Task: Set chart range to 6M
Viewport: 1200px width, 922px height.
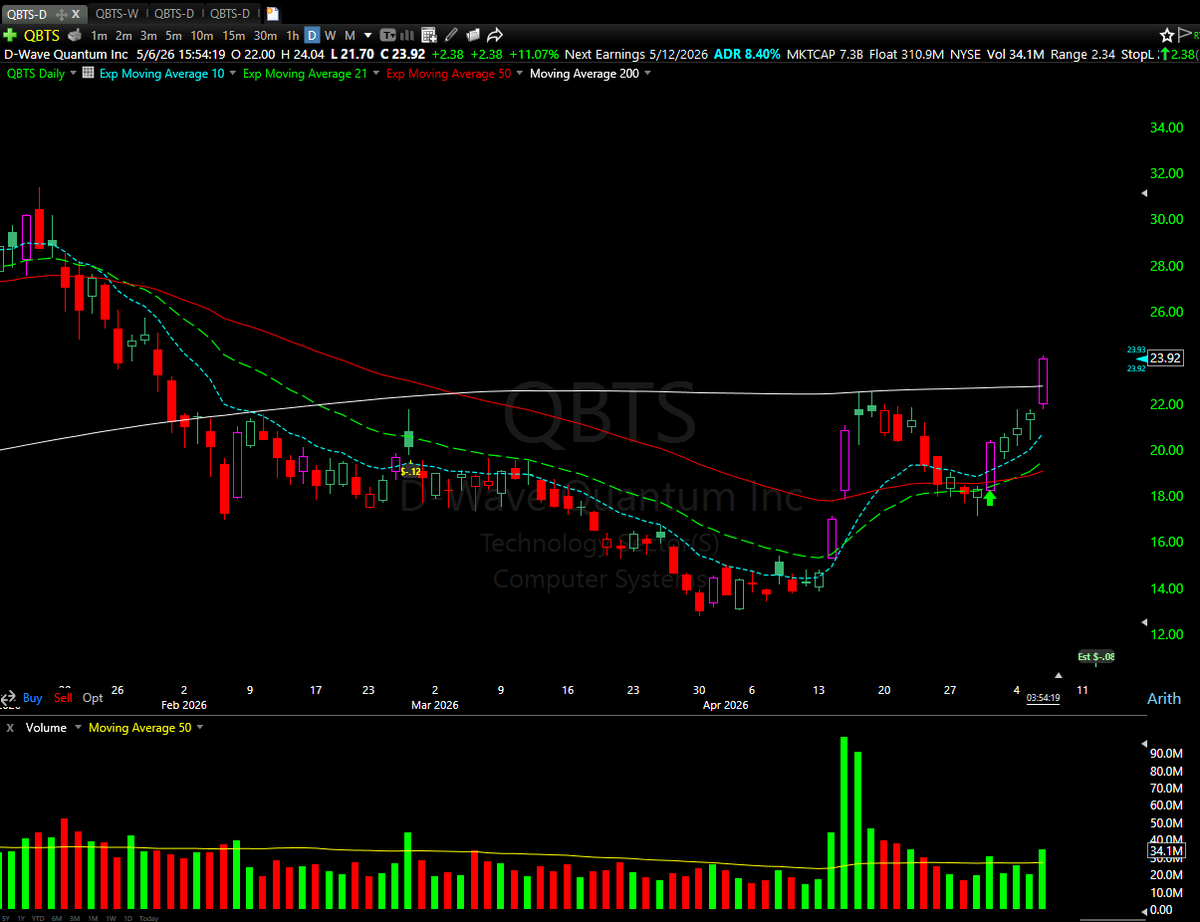Action: [x=57, y=918]
